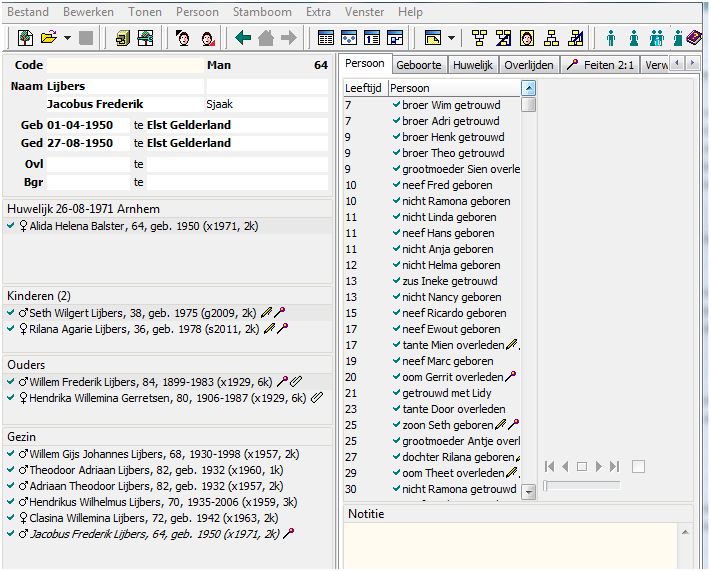Open dropdown arrow beside the image view icon
This screenshot has height=571, width=711.
[x=451, y=38]
